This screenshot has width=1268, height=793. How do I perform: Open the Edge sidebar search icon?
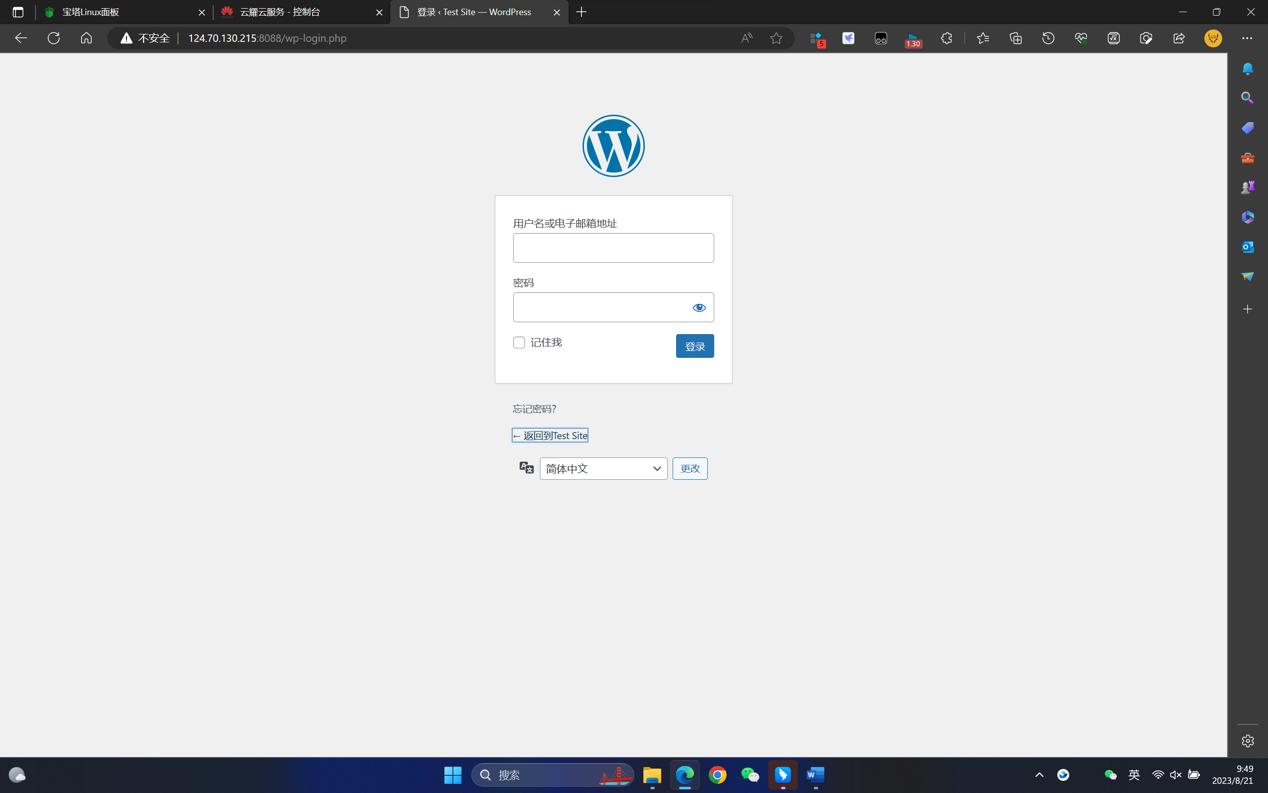pyautogui.click(x=1247, y=98)
